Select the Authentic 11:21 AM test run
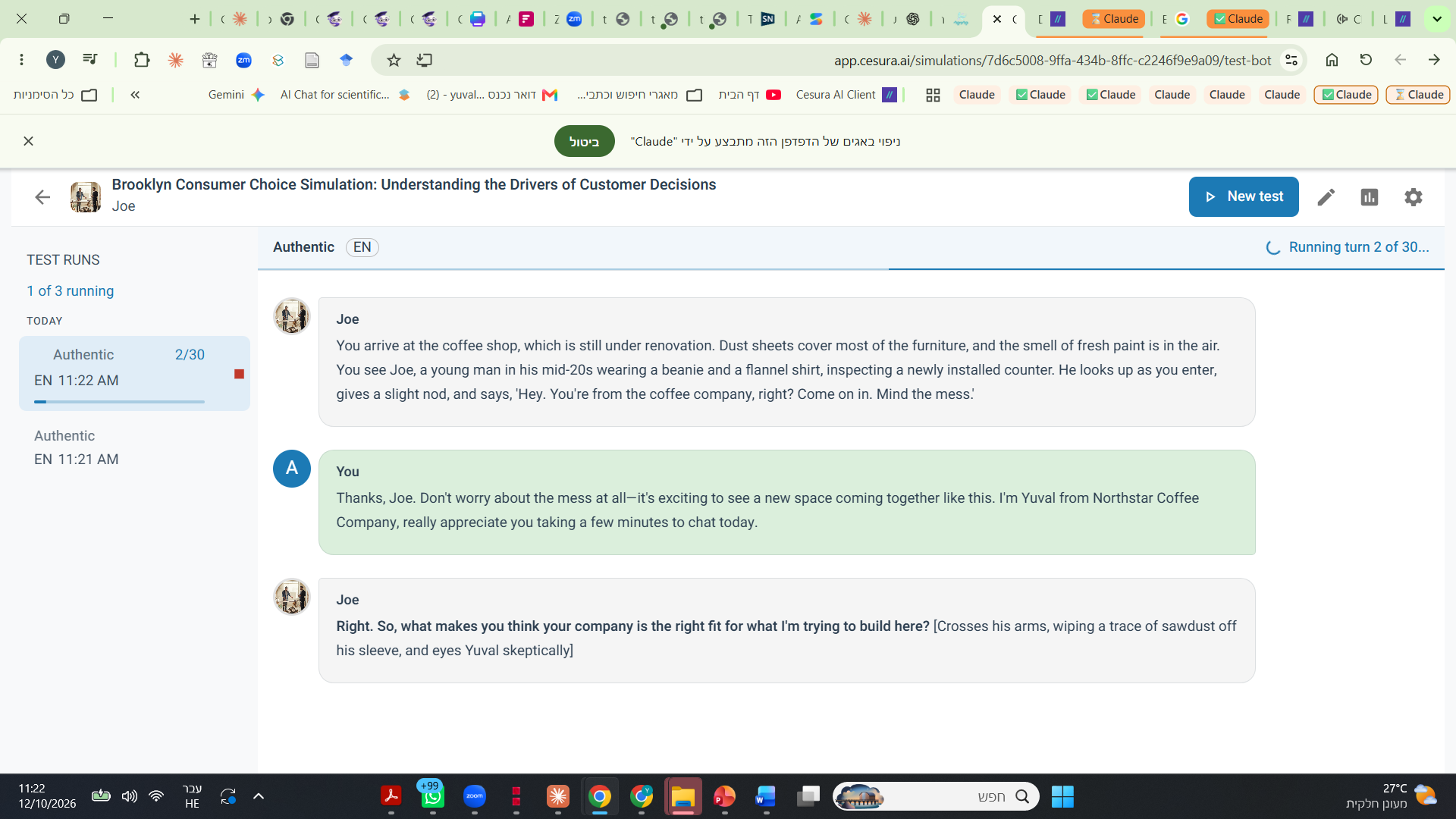The height and width of the screenshot is (819, 1456). (134, 447)
